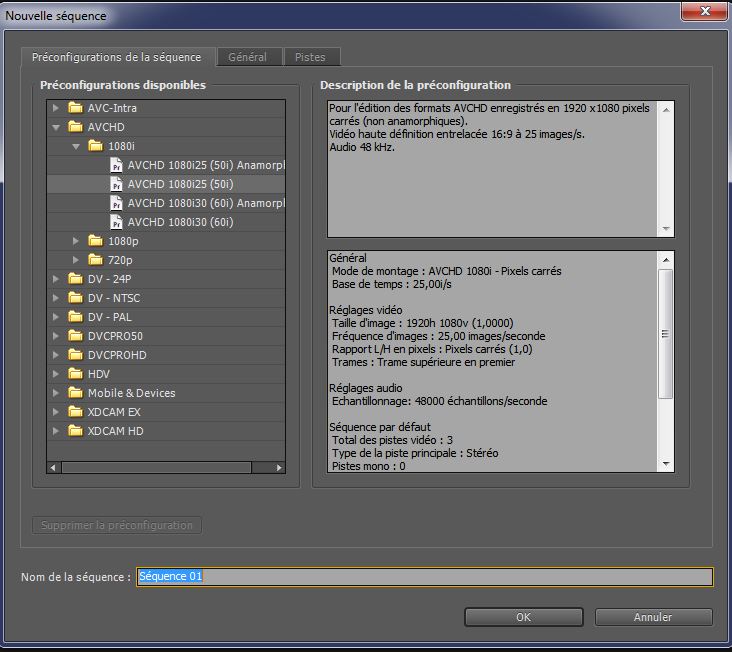Expand the DV - 24P folder arrow
The height and width of the screenshot is (652, 732).
pos(56,279)
